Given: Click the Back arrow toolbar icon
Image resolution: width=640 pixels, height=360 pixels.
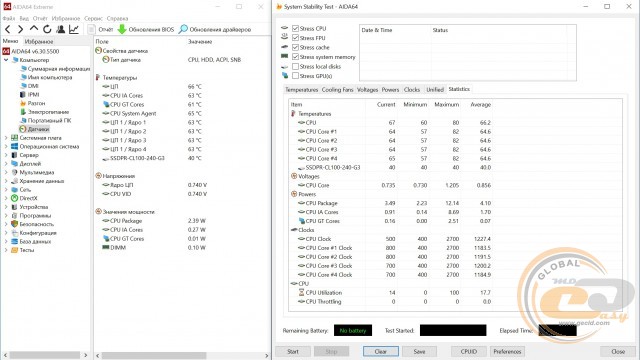Looking at the screenshot, I should tap(8, 29).
